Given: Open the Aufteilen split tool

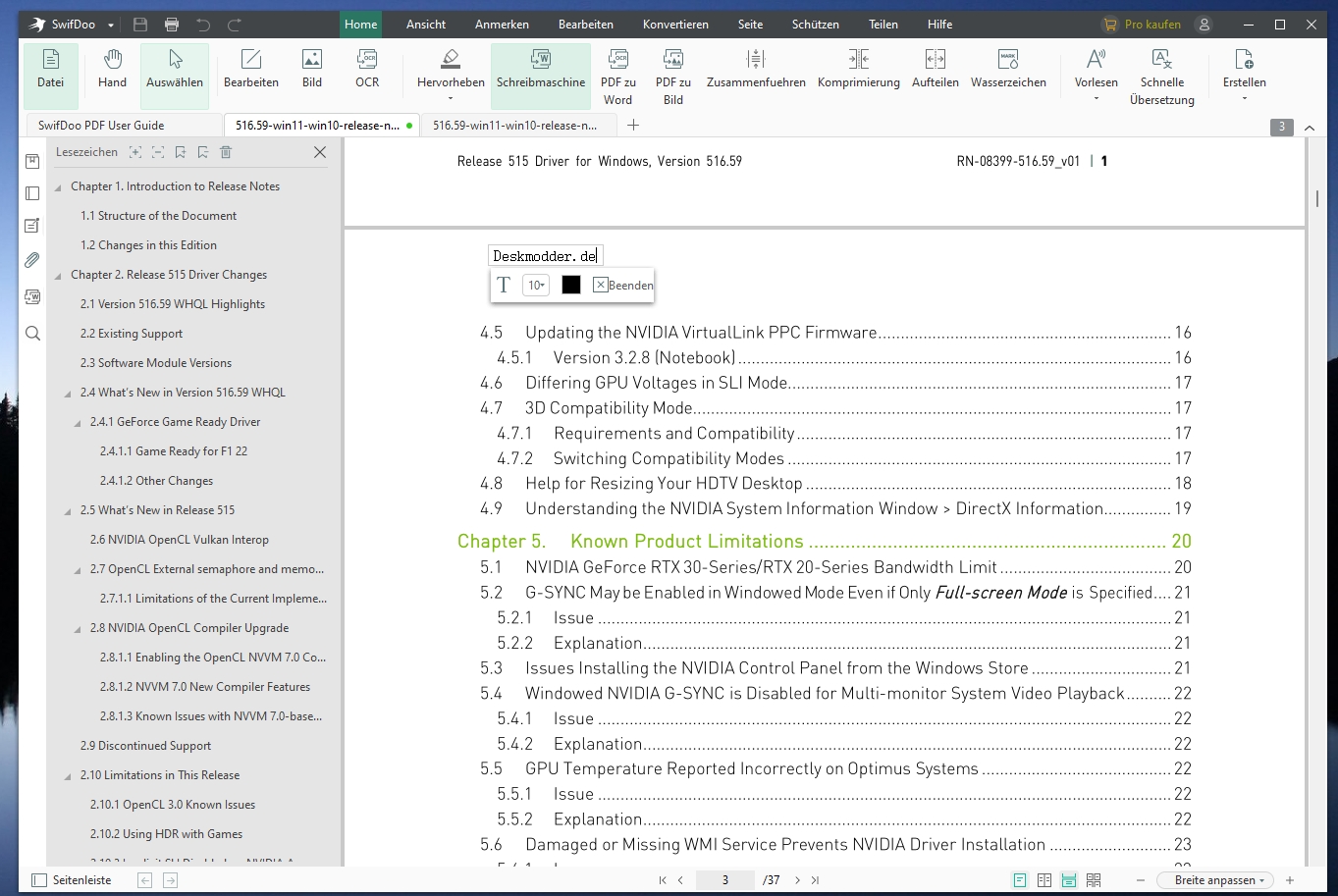Looking at the screenshot, I should click(x=936, y=69).
